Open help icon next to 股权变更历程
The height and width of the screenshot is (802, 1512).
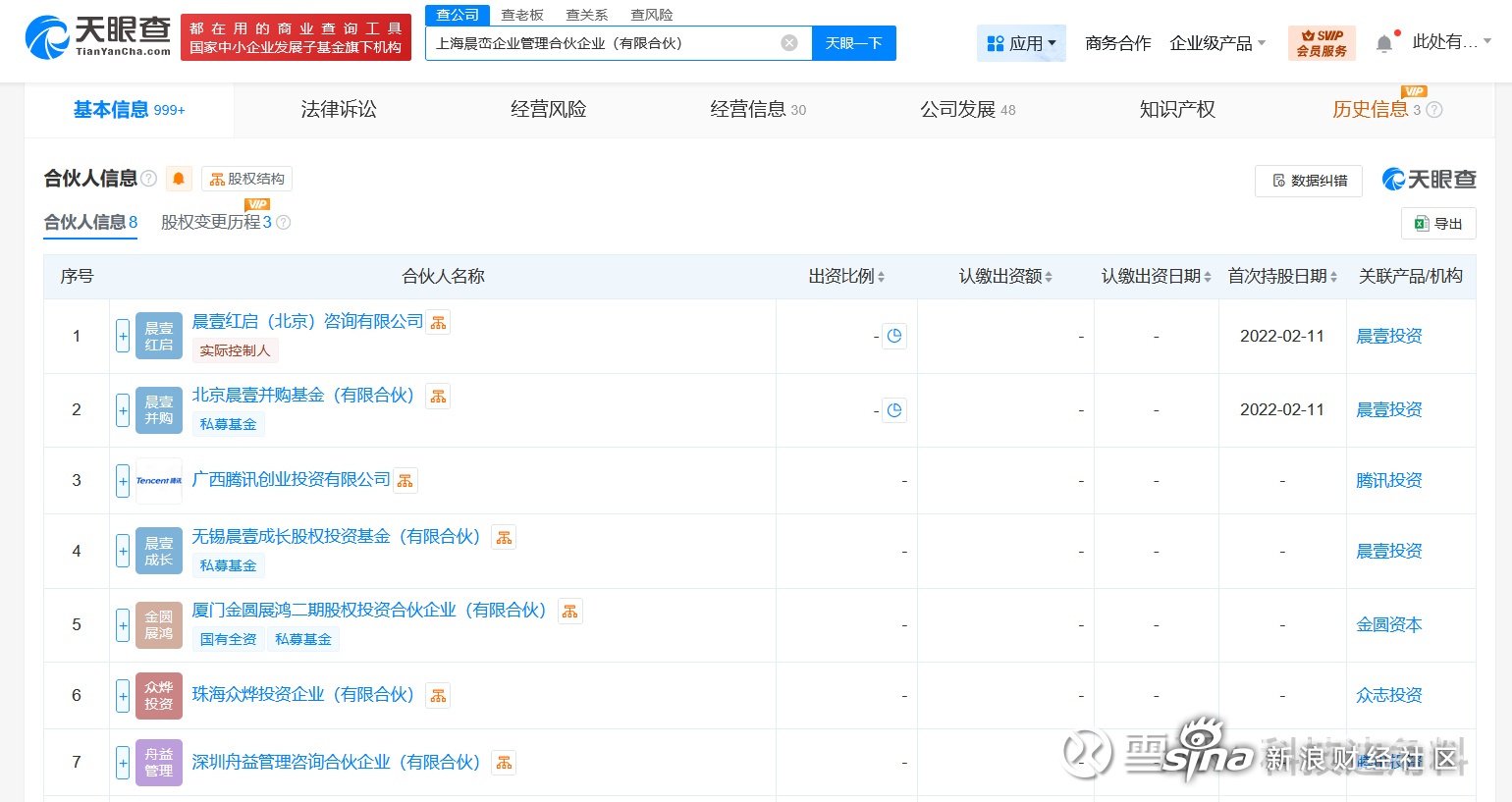(284, 223)
